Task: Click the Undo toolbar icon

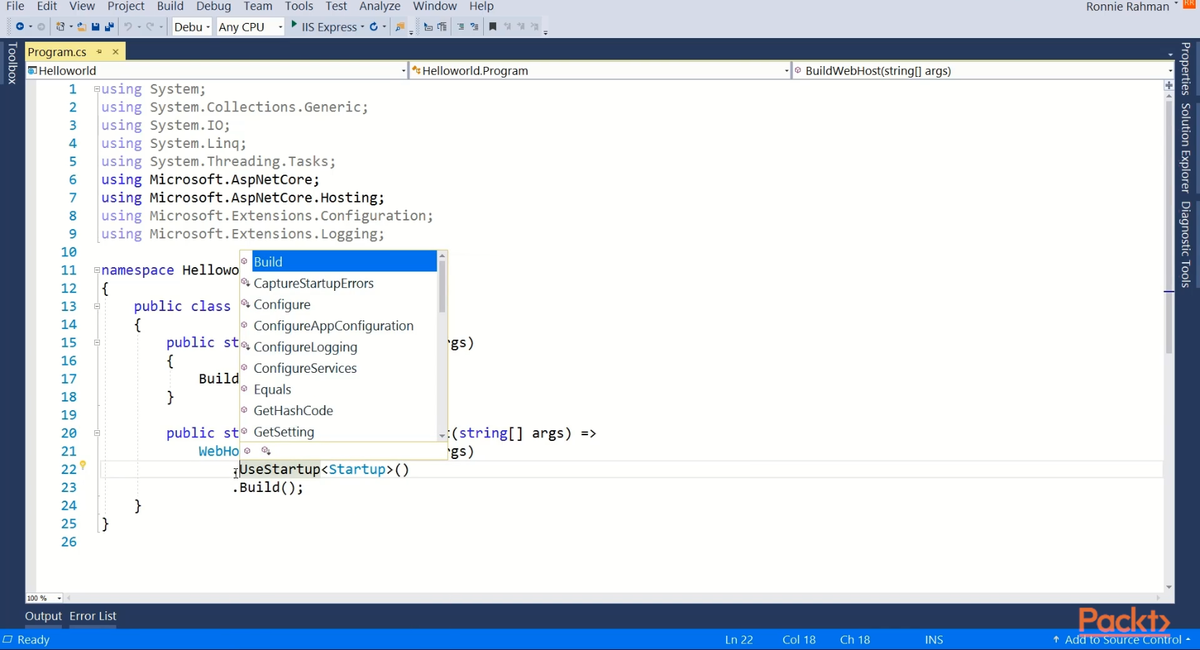Action: 128,27
